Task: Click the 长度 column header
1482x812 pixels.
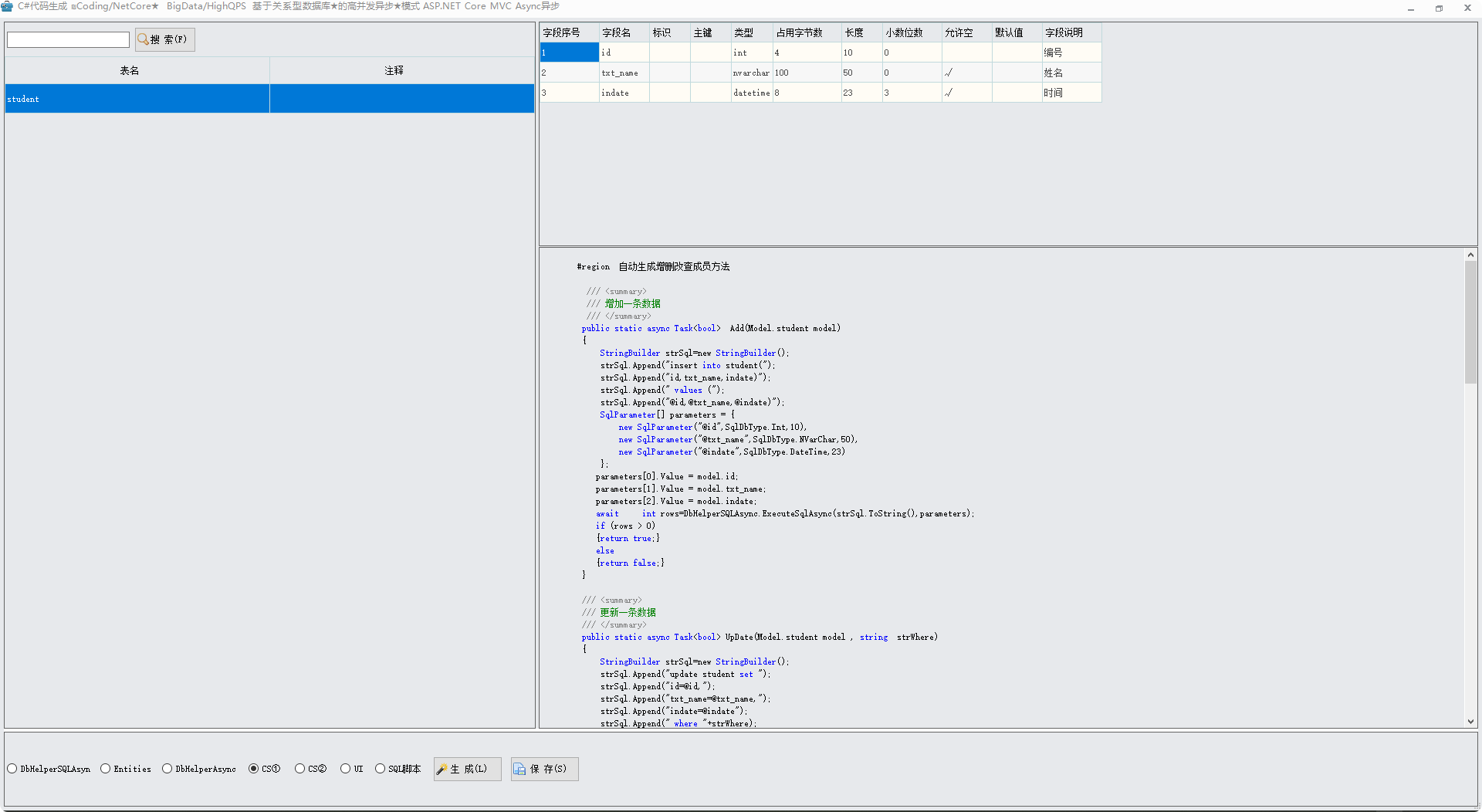Action: point(861,32)
